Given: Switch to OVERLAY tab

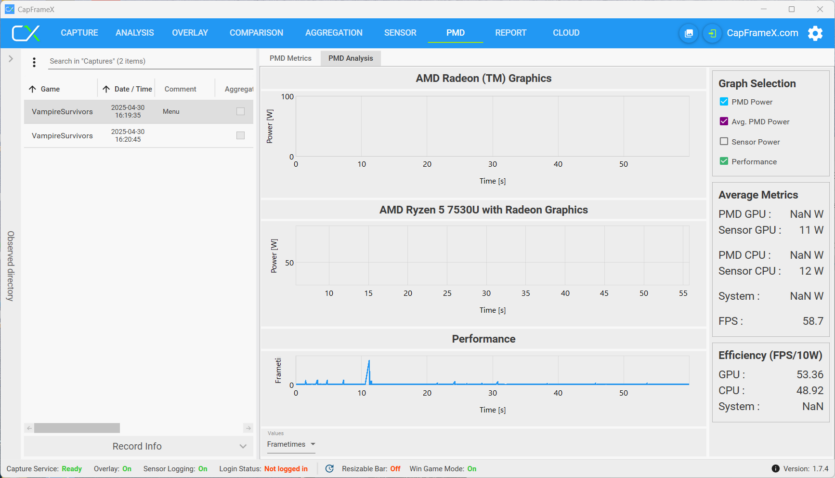Looking at the screenshot, I should pyautogui.click(x=190, y=33).
